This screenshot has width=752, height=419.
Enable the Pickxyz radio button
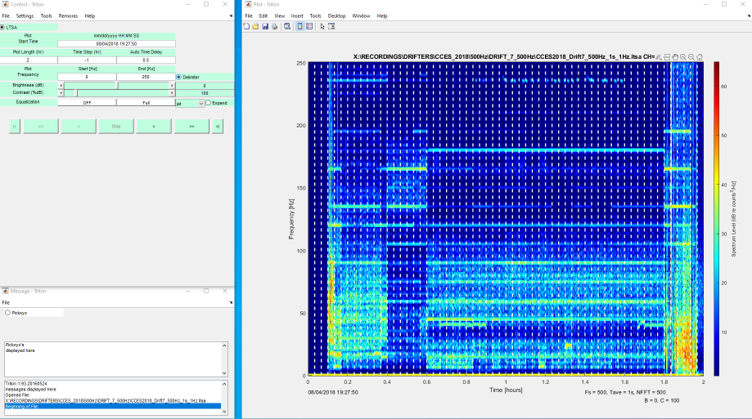[8, 313]
